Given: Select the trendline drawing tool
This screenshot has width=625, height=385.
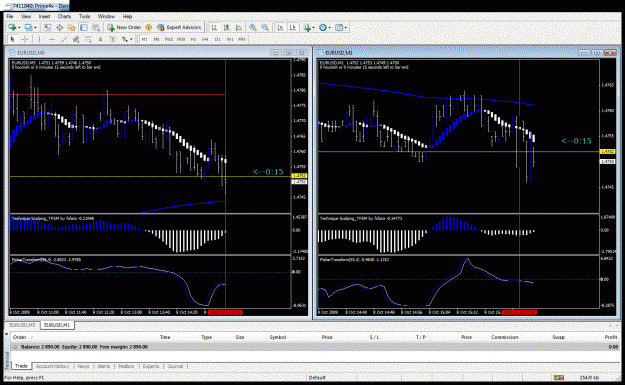Looking at the screenshot, I should coord(64,39).
